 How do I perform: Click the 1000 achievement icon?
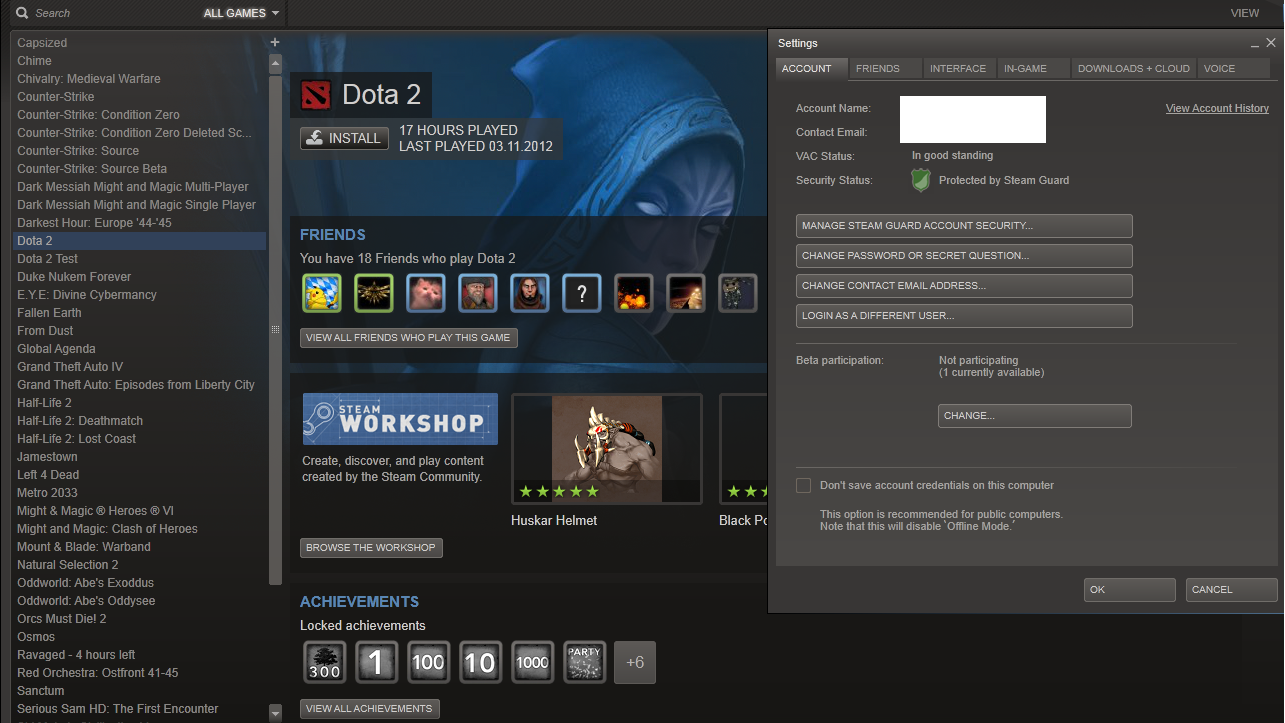pyautogui.click(x=531, y=662)
